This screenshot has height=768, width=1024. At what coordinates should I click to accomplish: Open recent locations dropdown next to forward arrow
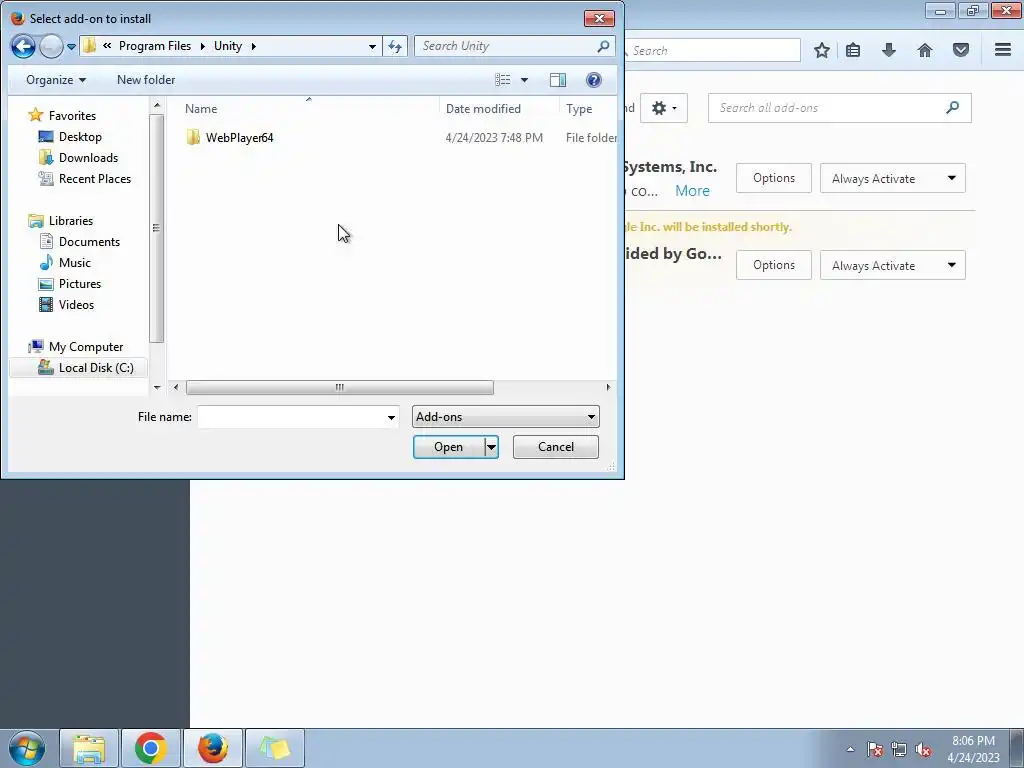coord(71,47)
